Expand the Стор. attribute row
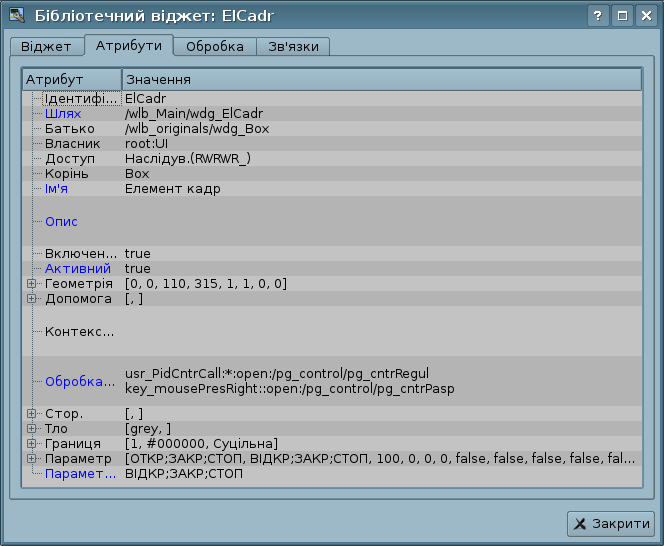664x546 pixels. click(x=32, y=413)
